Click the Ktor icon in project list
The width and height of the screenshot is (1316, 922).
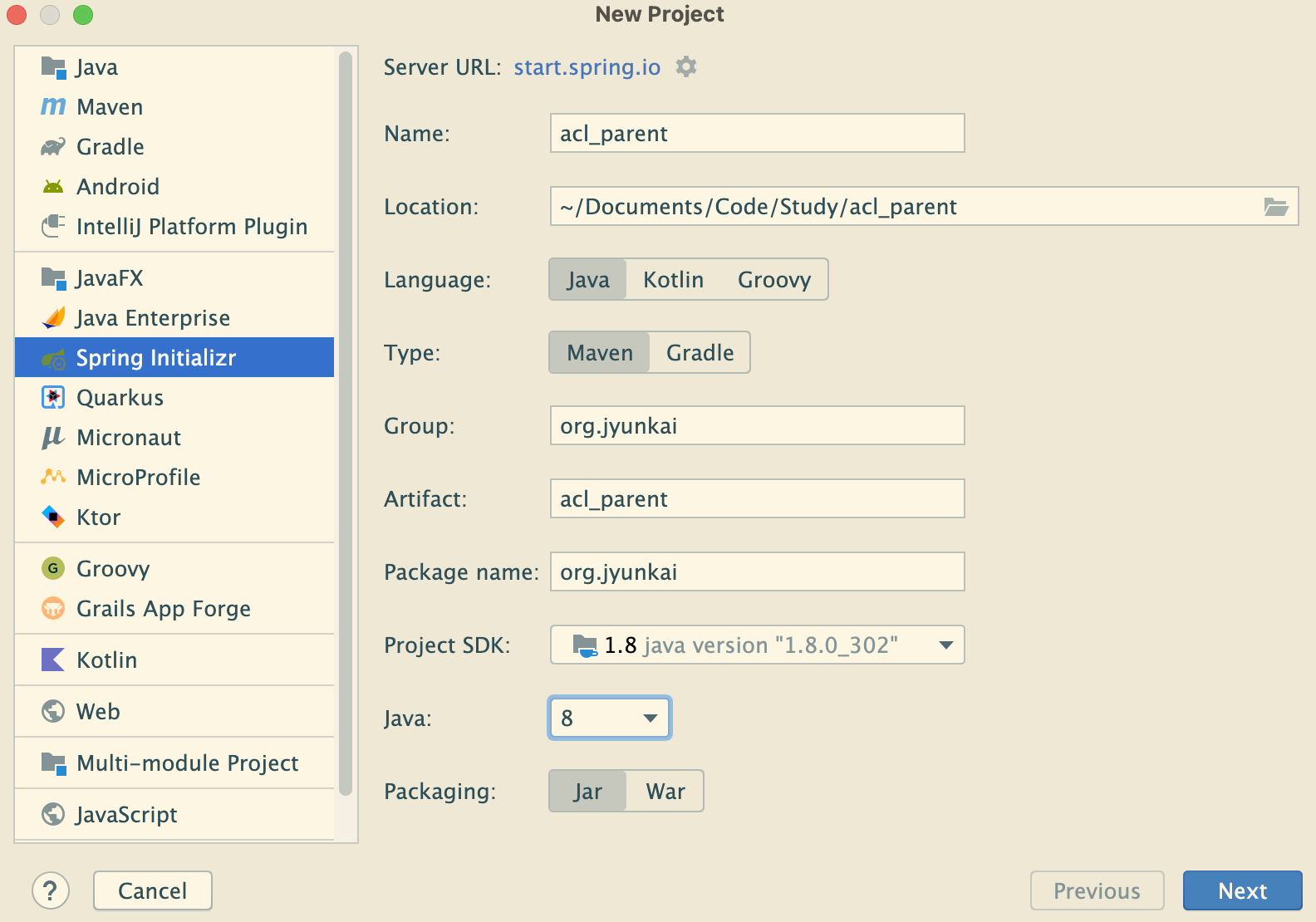(53, 517)
